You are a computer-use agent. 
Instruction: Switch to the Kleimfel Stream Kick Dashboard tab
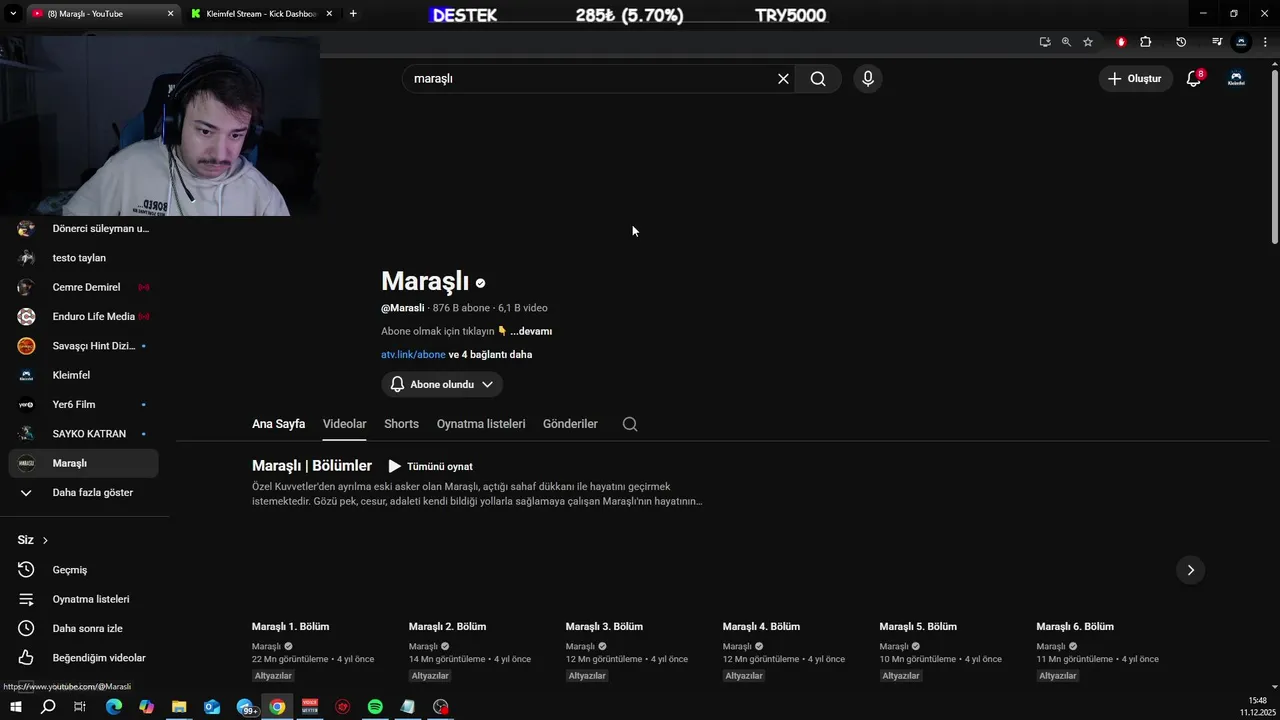[x=262, y=14]
